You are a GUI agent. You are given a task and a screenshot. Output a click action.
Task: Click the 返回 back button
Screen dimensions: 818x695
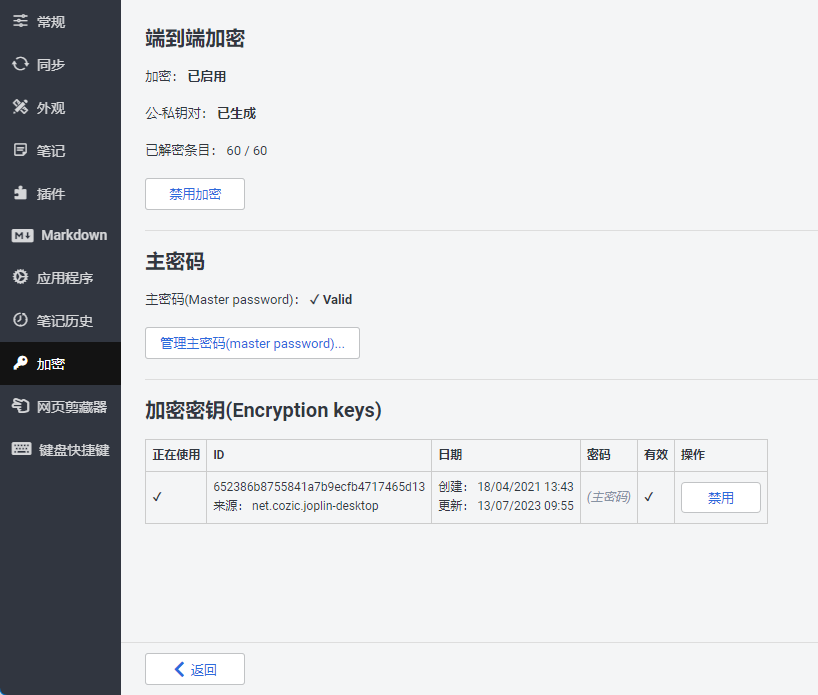(x=195, y=669)
